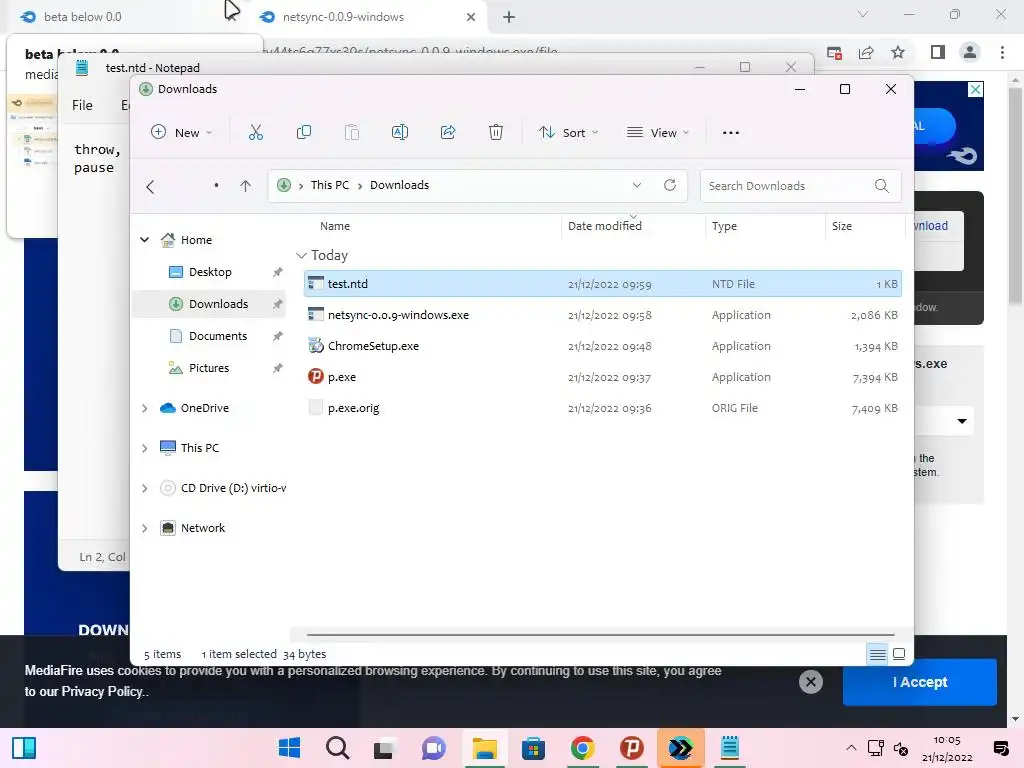Image resolution: width=1024 pixels, height=768 pixels.
Task: Click the Cut scissors icon in Explorer toolbar
Action: point(255,133)
